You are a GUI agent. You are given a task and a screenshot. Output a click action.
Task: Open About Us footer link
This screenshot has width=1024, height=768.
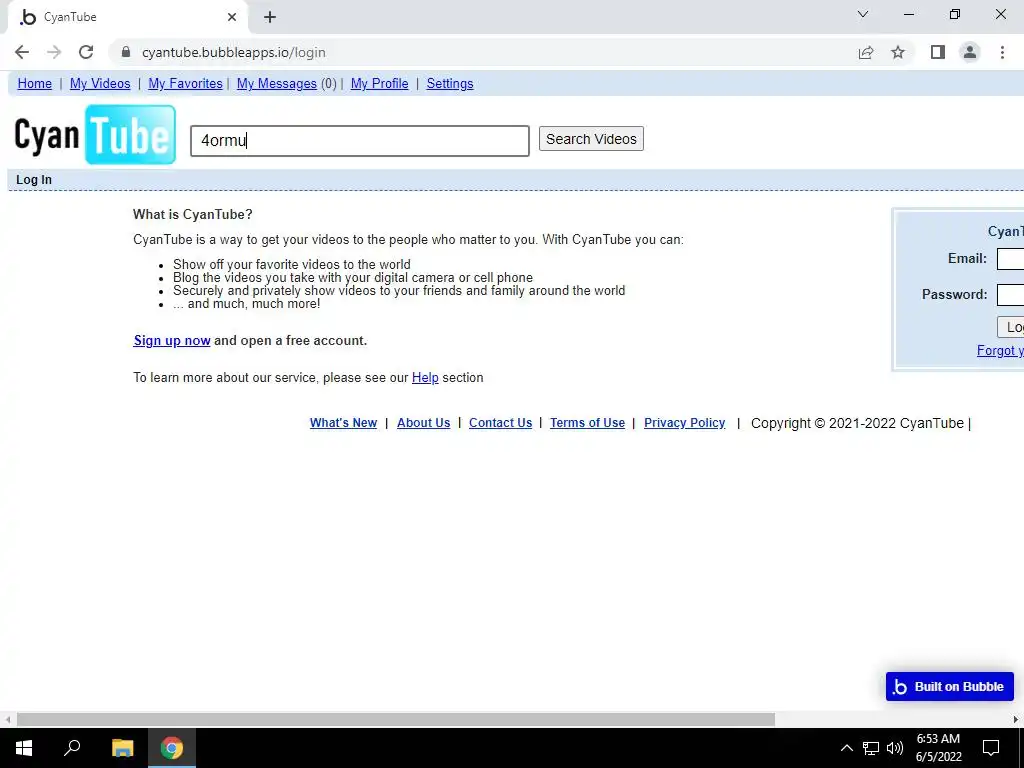(424, 423)
